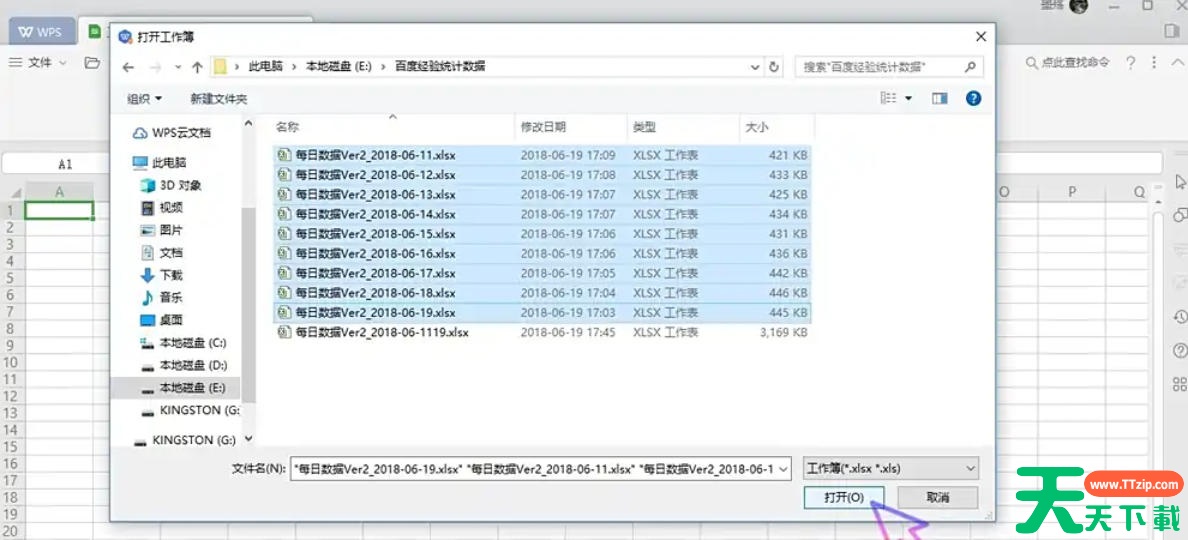
Task: Select file 每日数据Ver2_2018-06-16.xlsx
Action: [542, 254]
